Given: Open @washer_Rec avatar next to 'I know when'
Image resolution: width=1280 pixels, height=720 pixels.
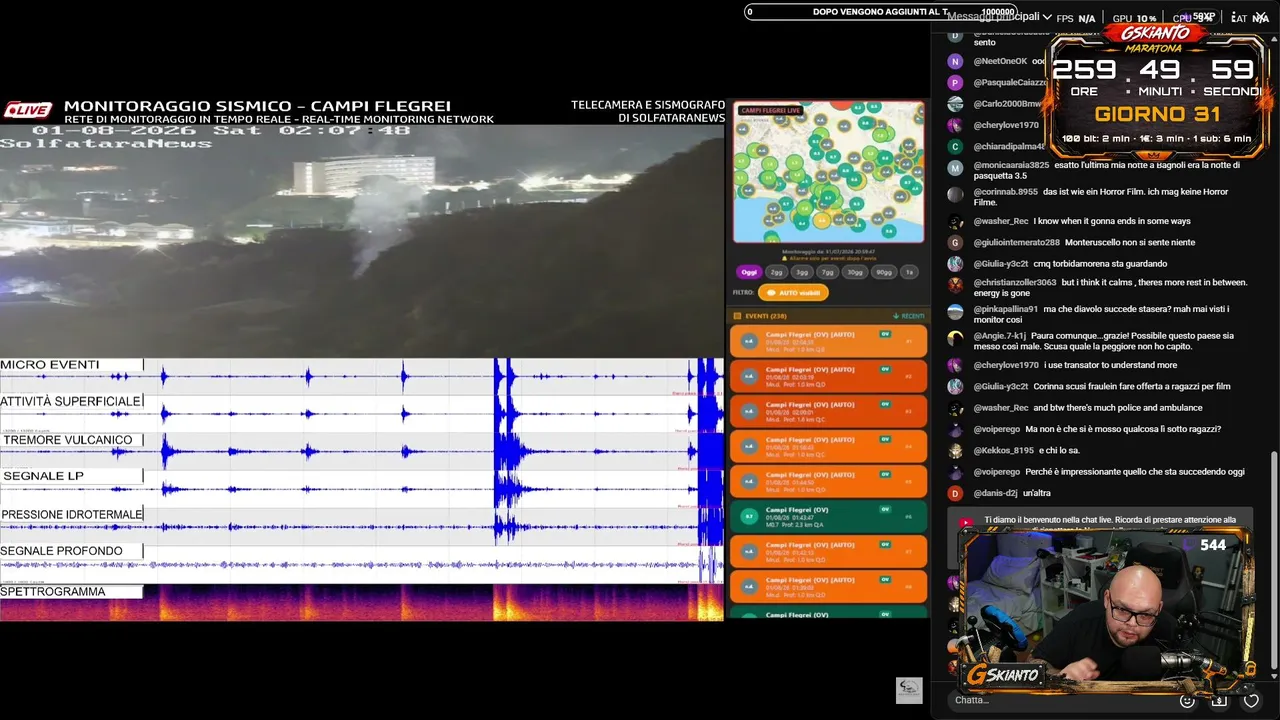Looking at the screenshot, I should [955, 221].
